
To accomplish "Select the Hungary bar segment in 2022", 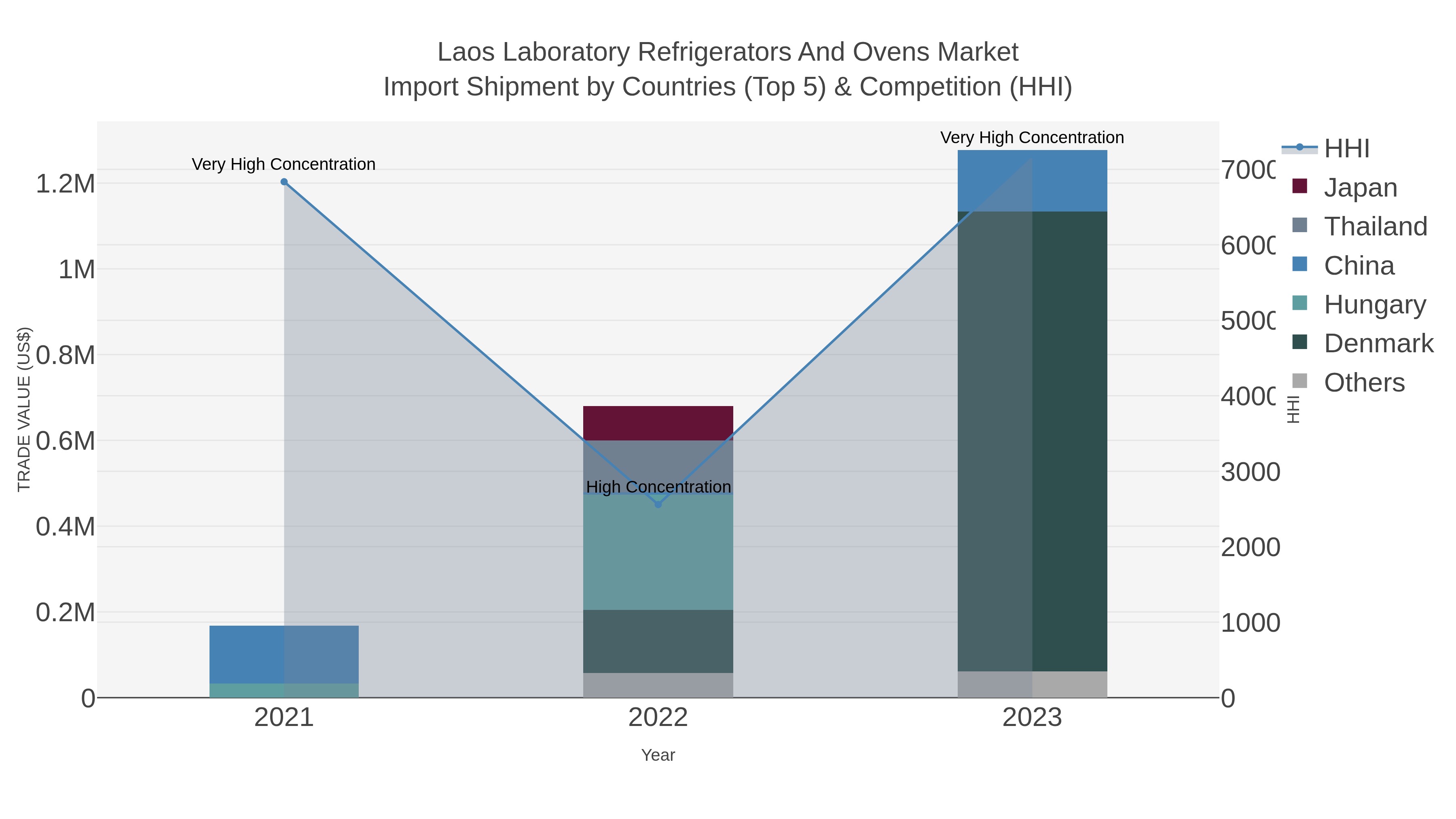I will click(x=658, y=552).
